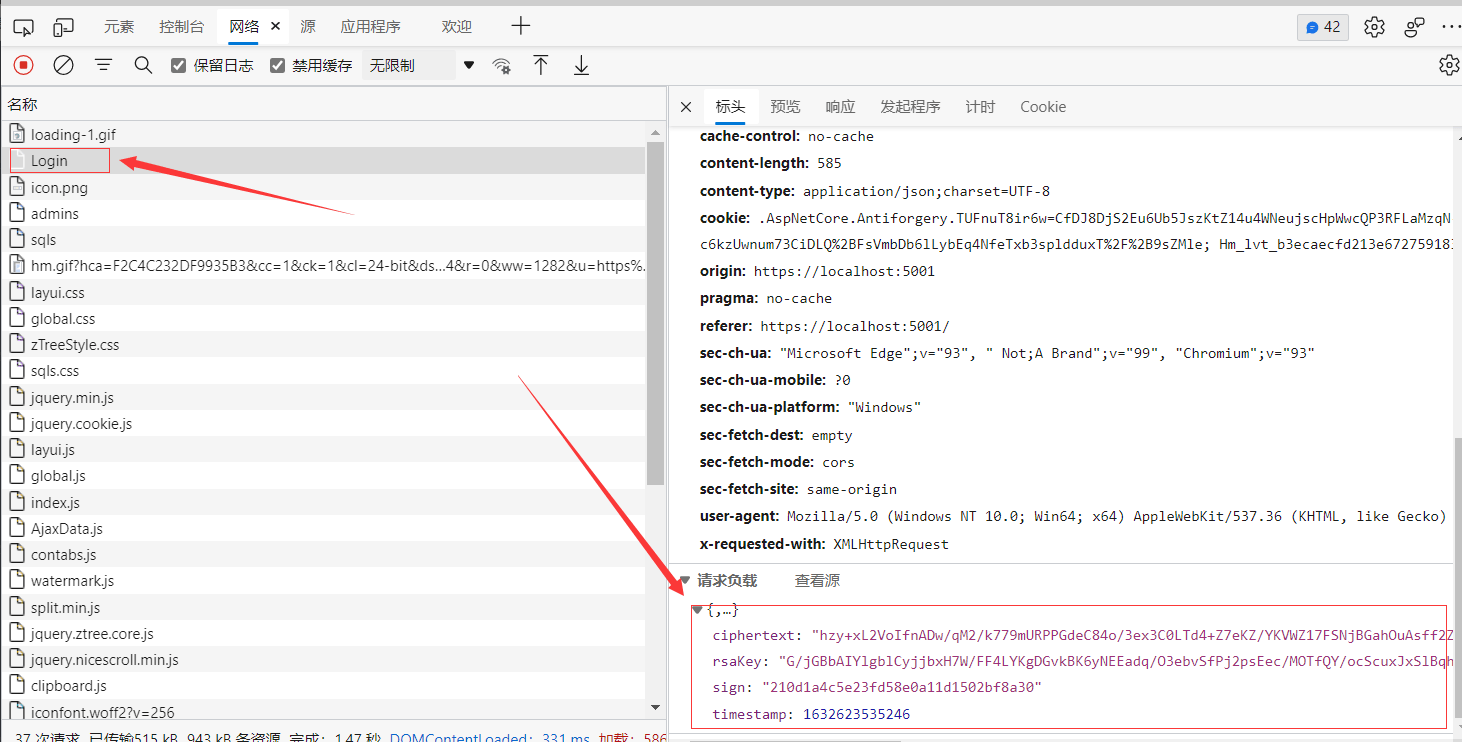1462x742 pixels.
Task: Select the jquery.cookie.js request
Action: click(323, 423)
